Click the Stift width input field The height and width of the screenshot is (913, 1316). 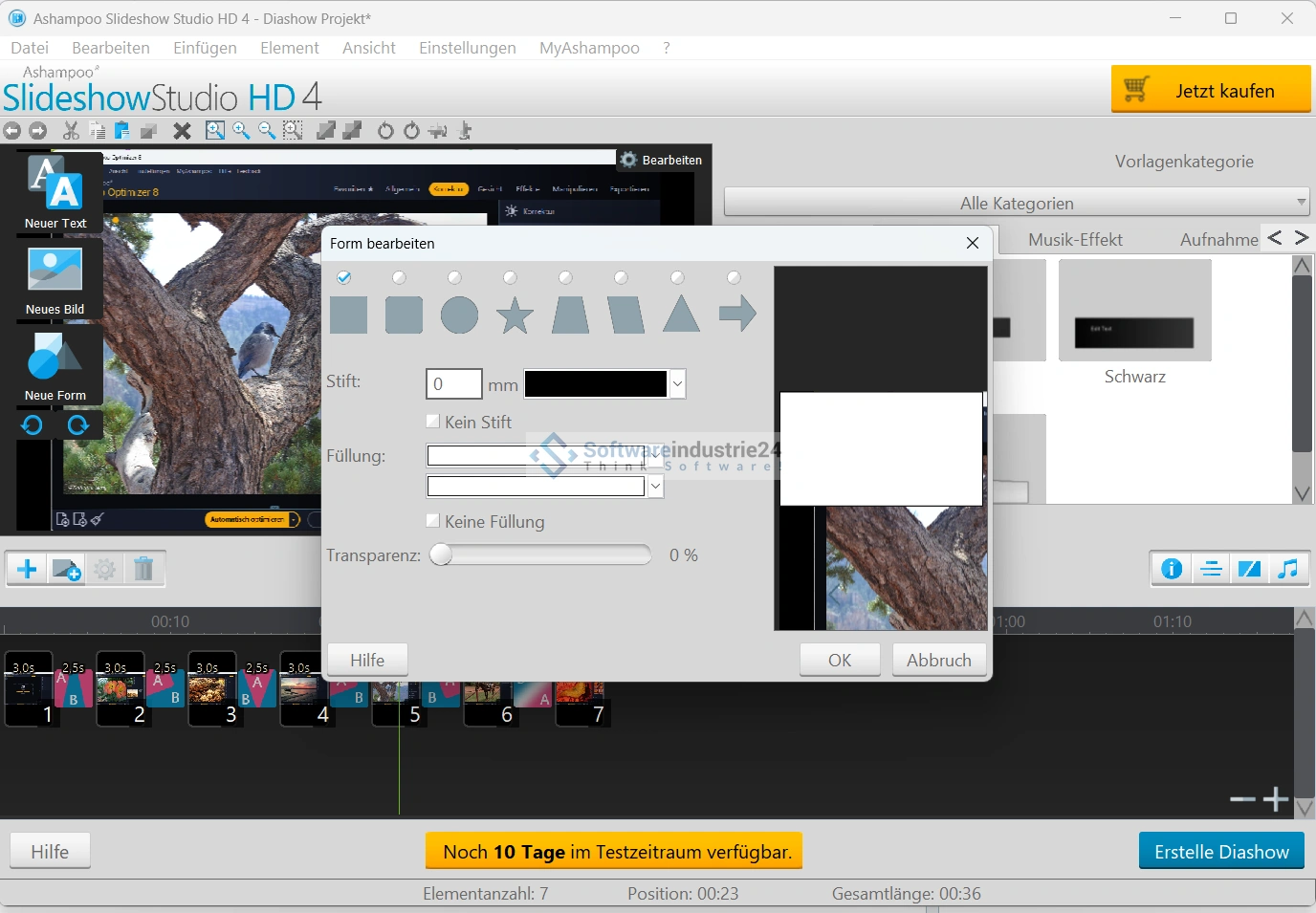click(453, 384)
